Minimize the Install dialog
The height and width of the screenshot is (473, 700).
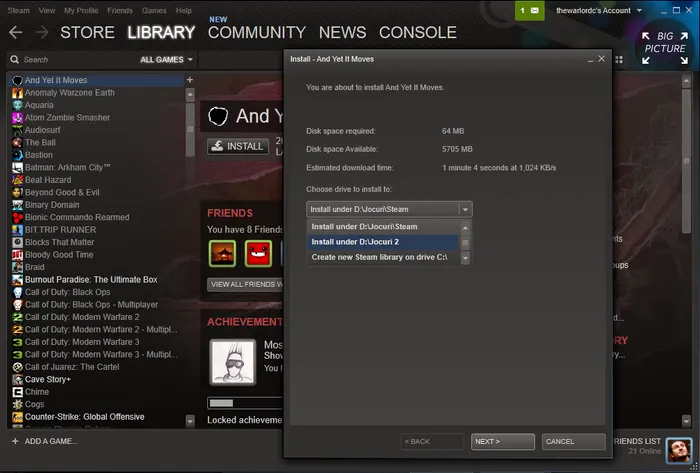pos(590,60)
